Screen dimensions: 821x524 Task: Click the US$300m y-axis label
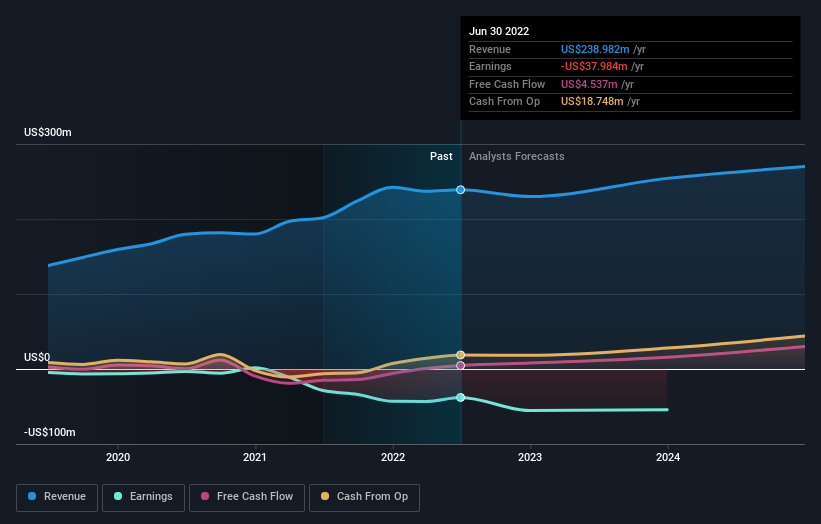tap(48, 132)
